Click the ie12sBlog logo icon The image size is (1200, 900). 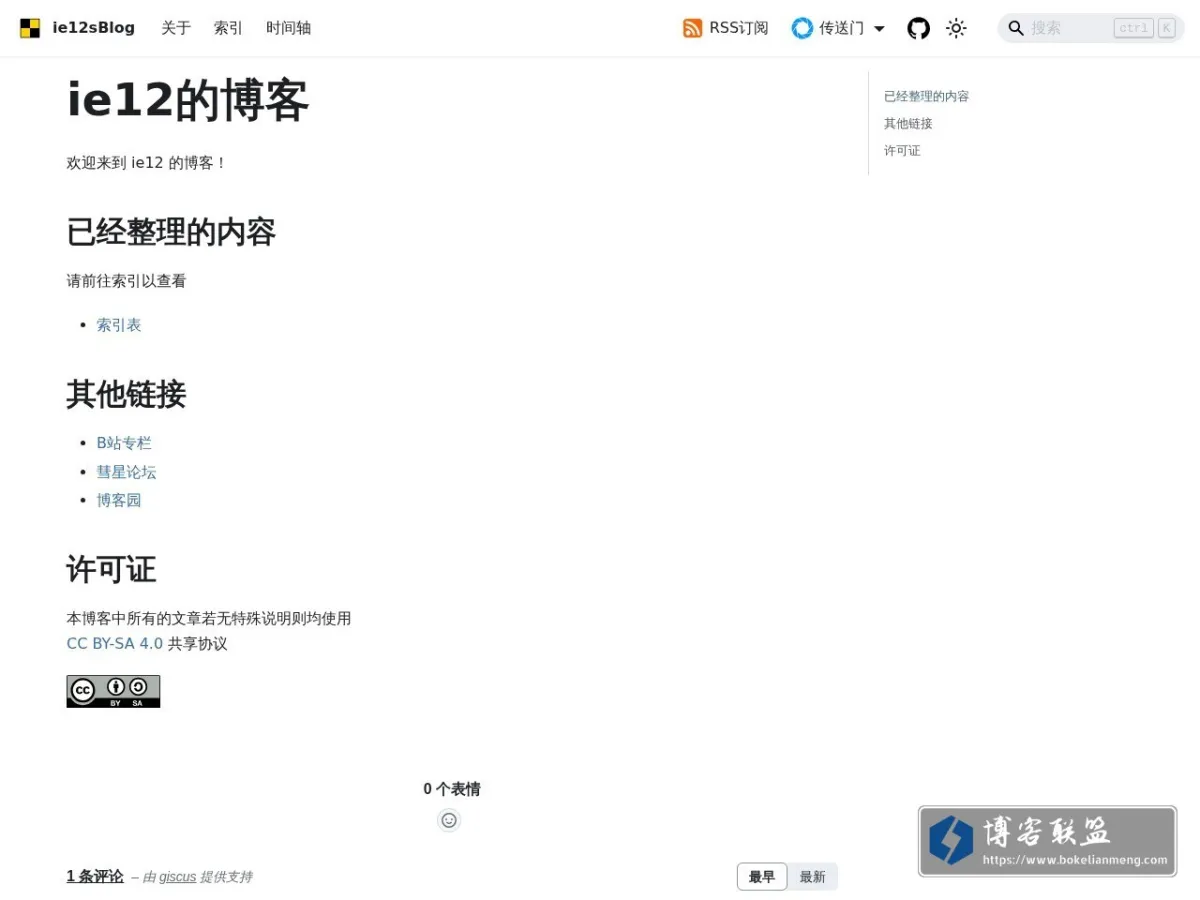coord(30,28)
